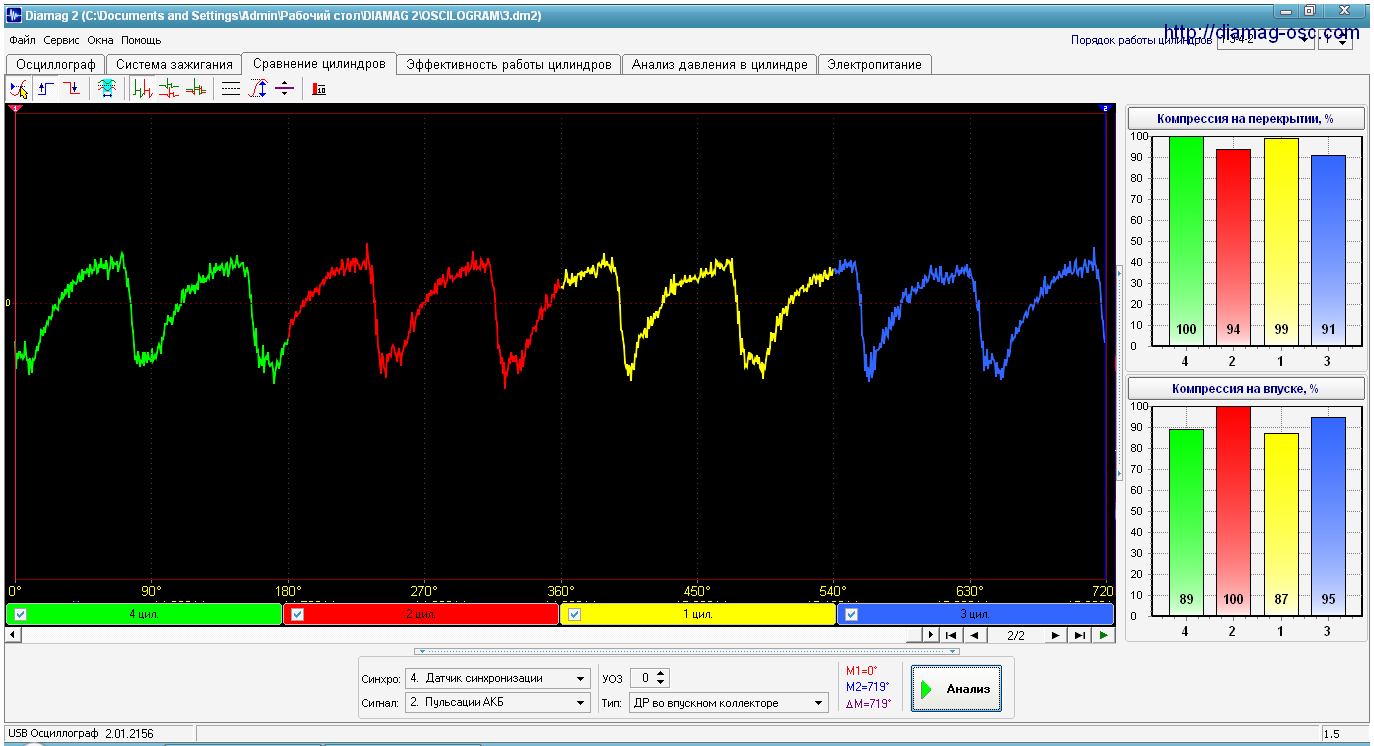Click the scrollbar right arrow before navigation buttons

pyautogui.click(x=930, y=635)
